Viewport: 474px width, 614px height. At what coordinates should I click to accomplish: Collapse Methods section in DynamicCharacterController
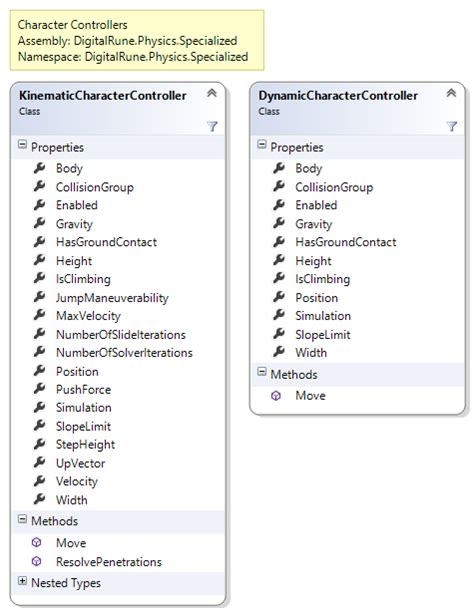(x=262, y=372)
